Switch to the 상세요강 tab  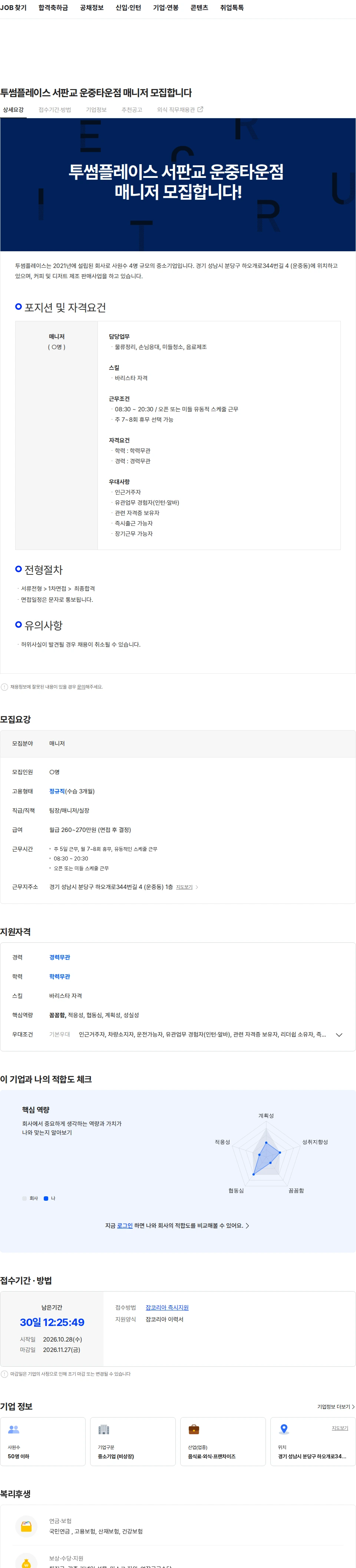[x=13, y=110]
